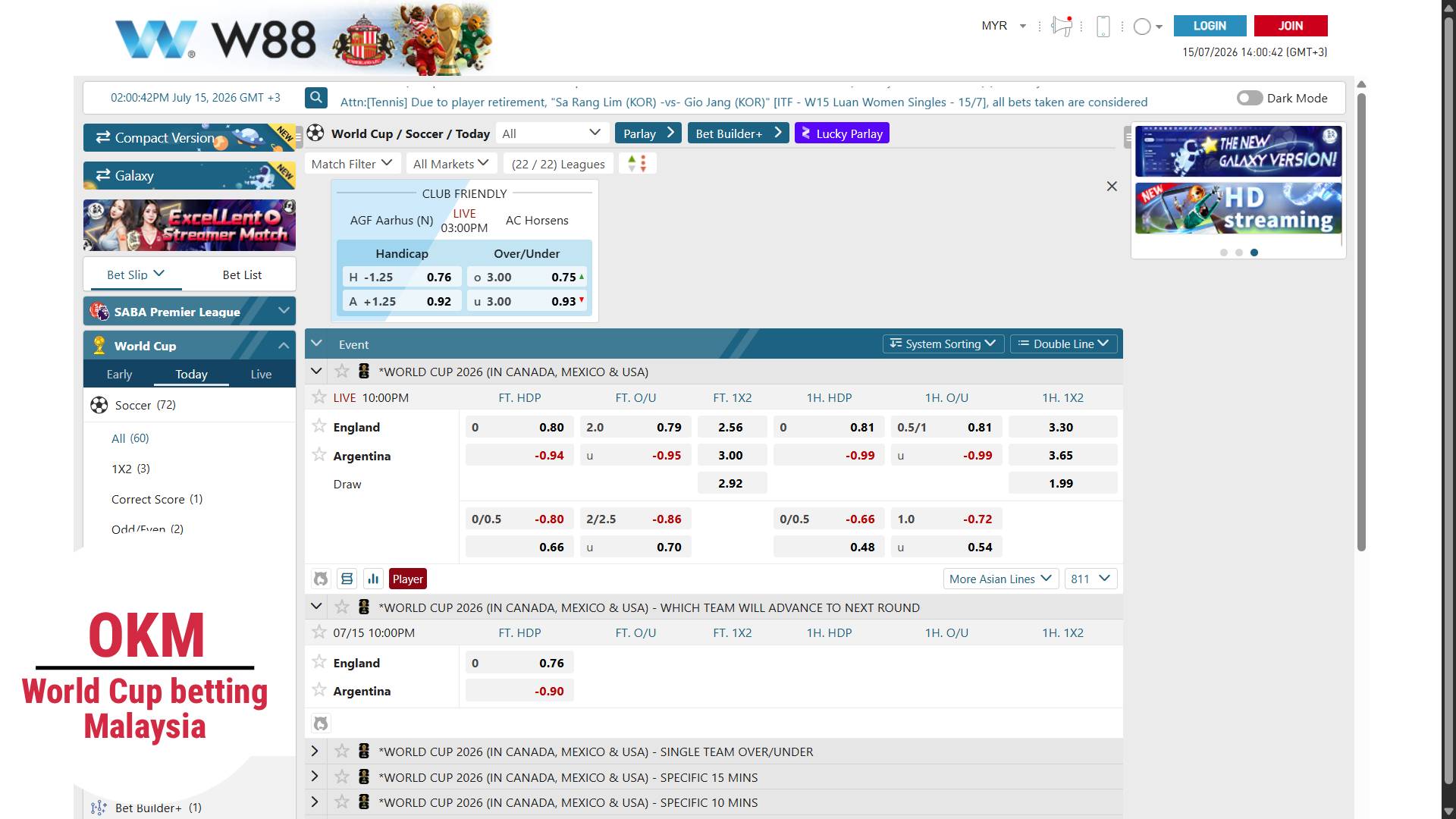
Task: Click trophy icon of World Cup 2026 league header
Action: coord(364,372)
